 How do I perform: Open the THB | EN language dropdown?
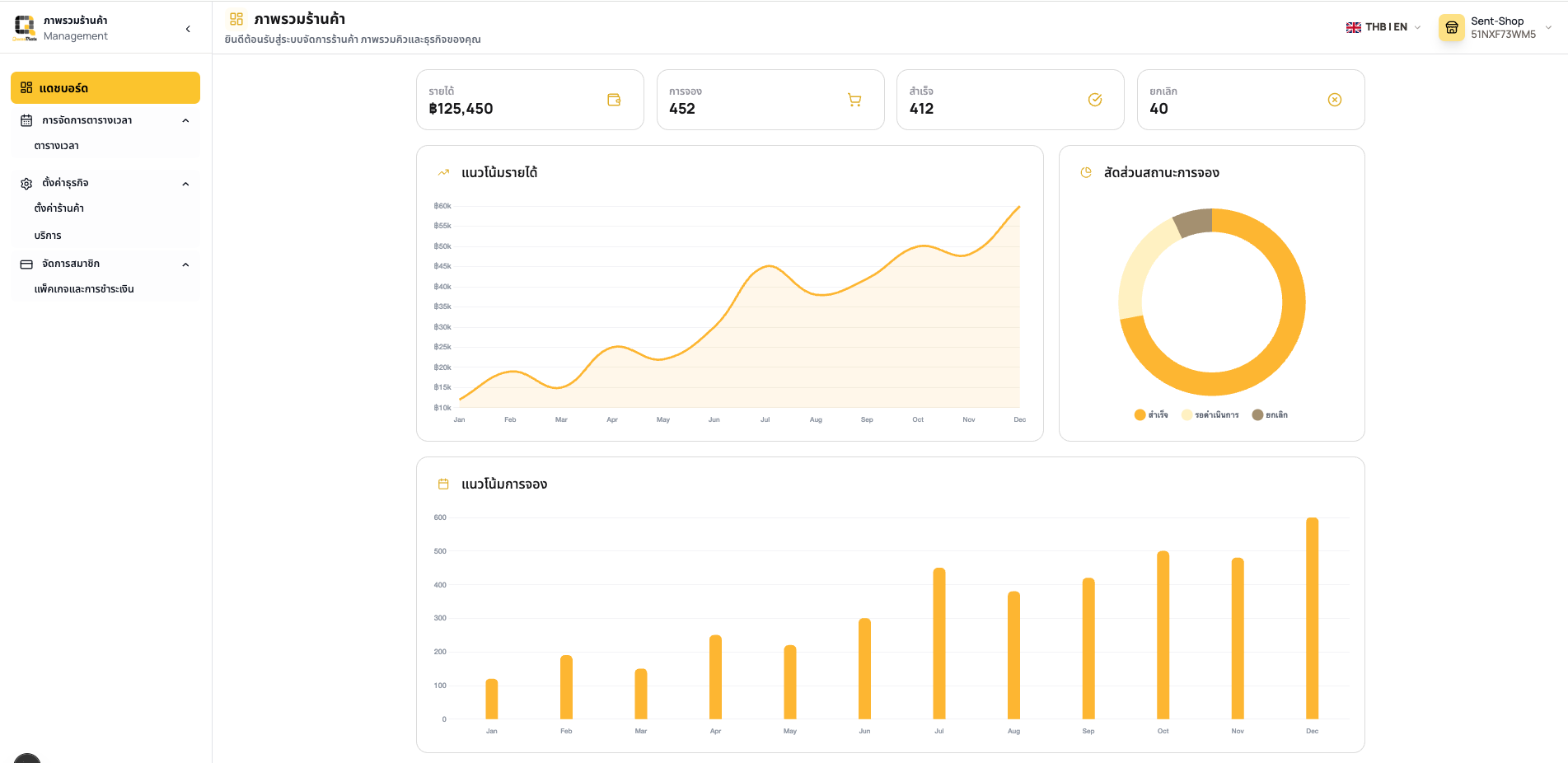(1383, 27)
